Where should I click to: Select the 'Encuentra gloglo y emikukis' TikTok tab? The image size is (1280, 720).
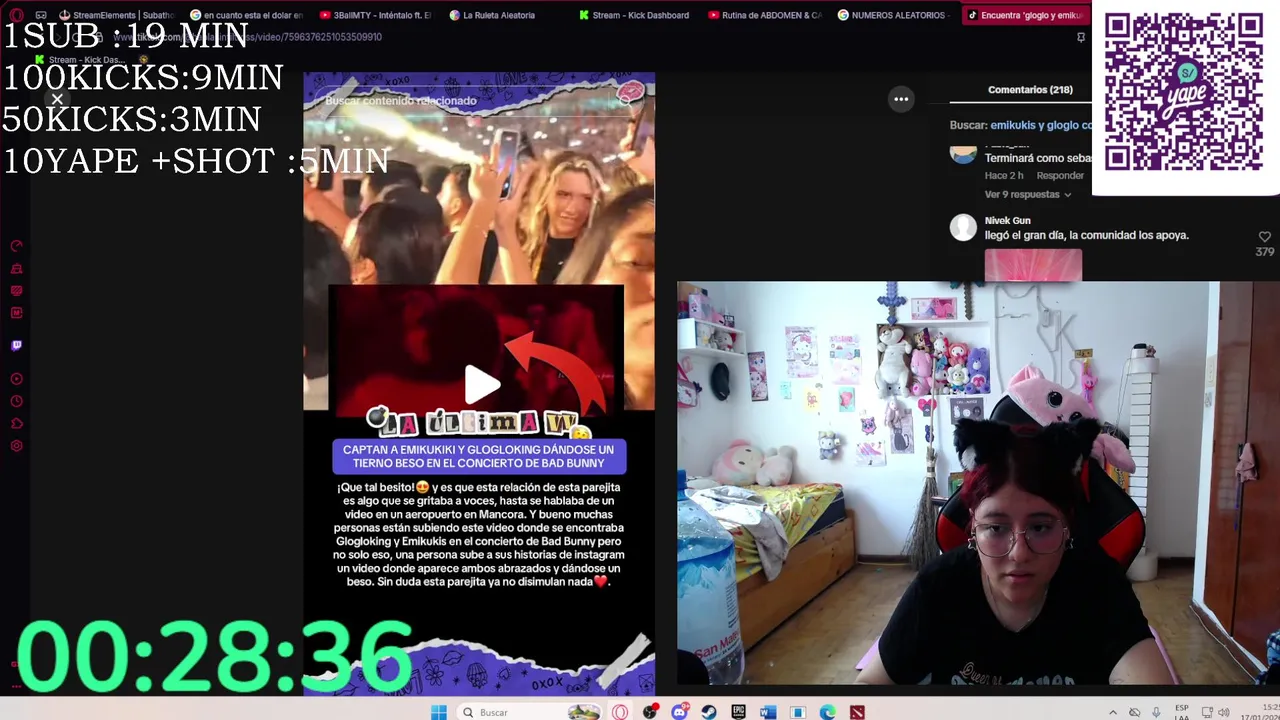pos(1024,15)
